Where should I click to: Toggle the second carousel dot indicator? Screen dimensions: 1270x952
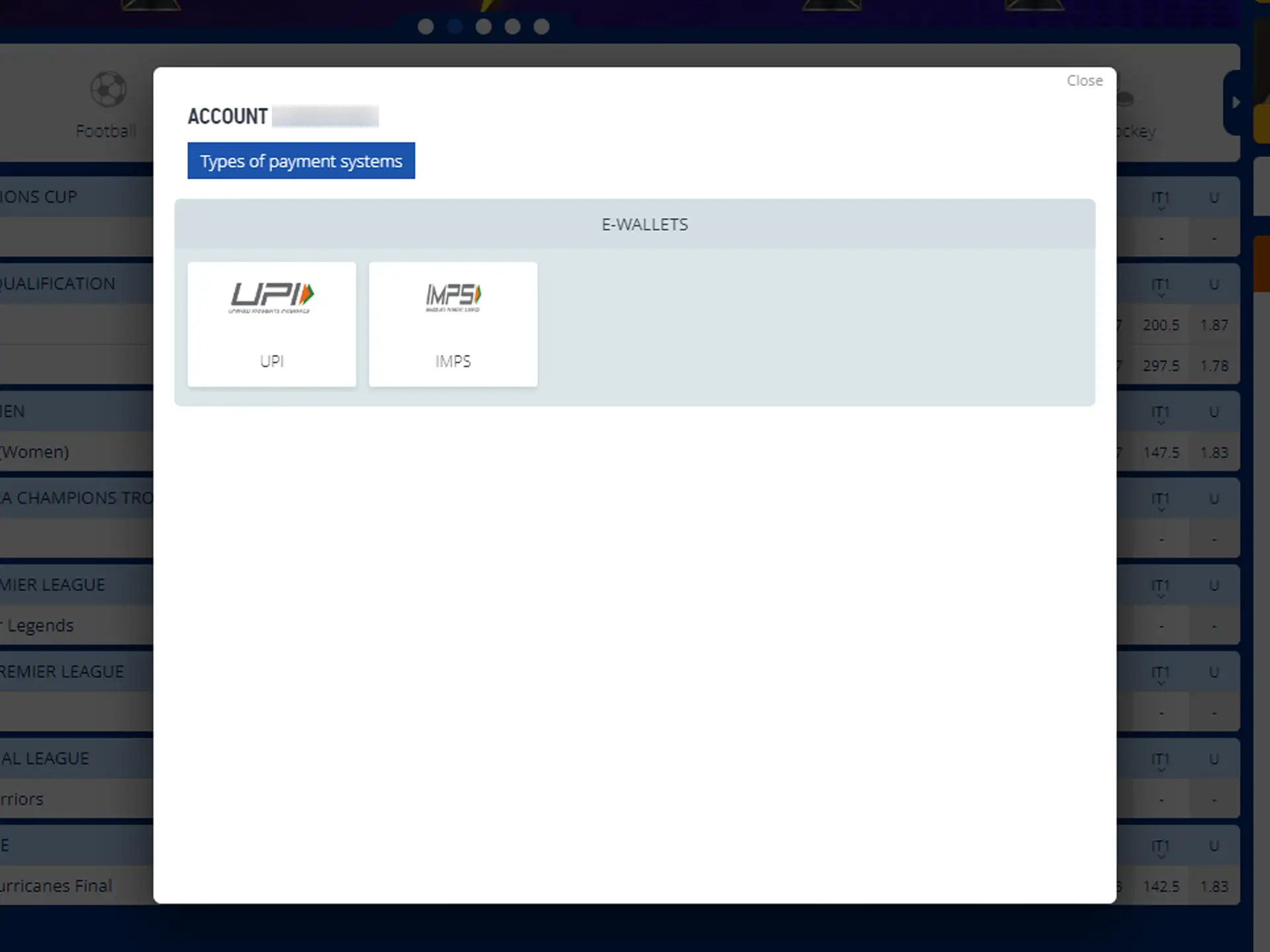(x=454, y=26)
